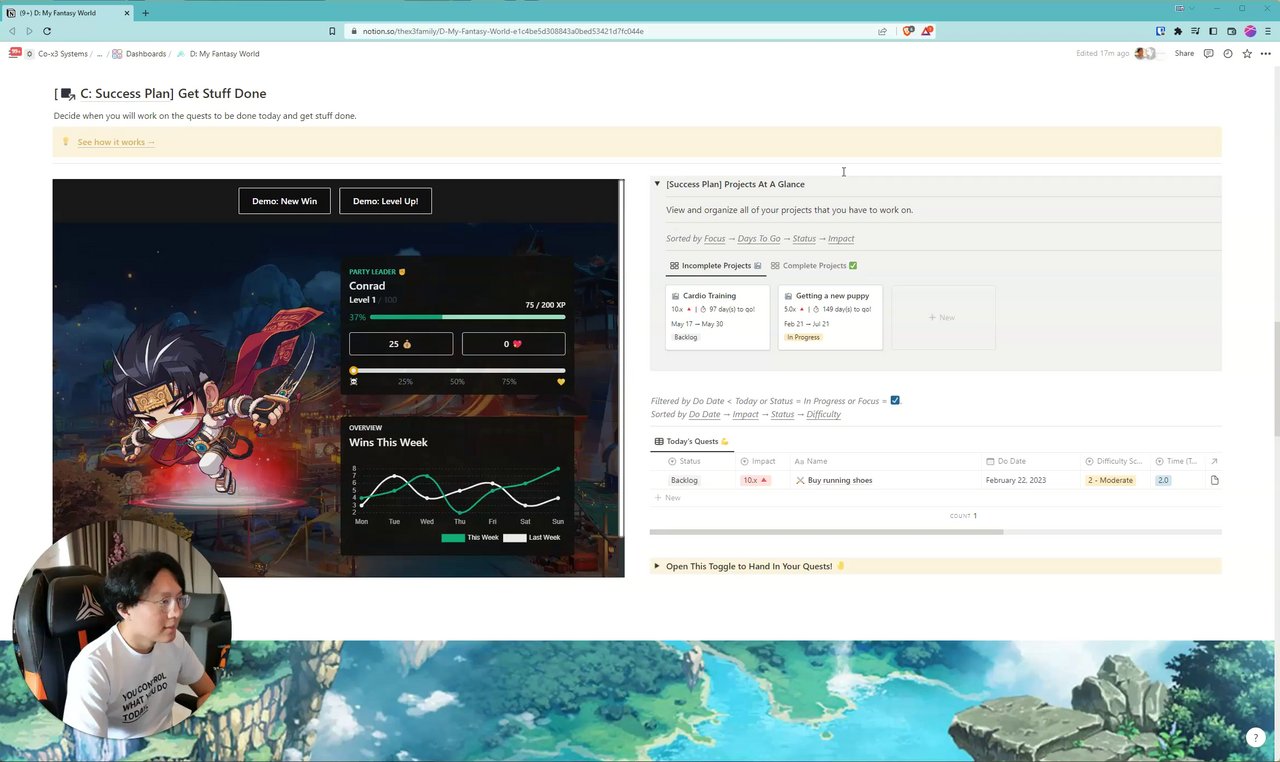The height and width of the screenshot is (762, 1280).
Task: Click the This Week green legend swatch
Action: click(453, 538)
